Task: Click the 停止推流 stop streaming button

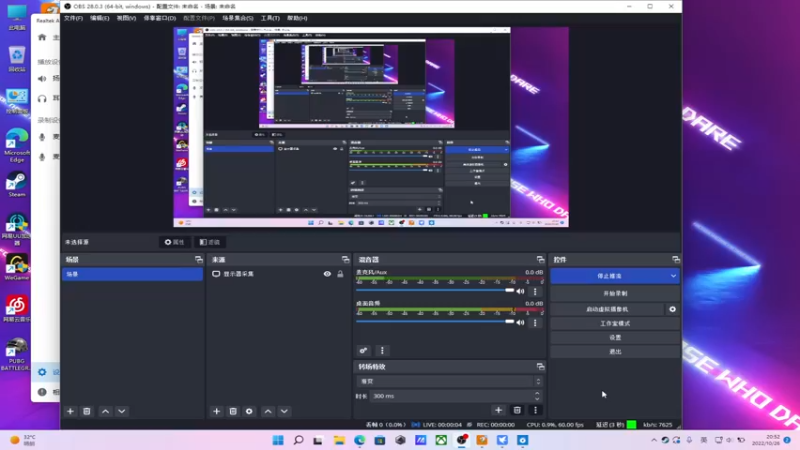Action: tap(609, 276)
